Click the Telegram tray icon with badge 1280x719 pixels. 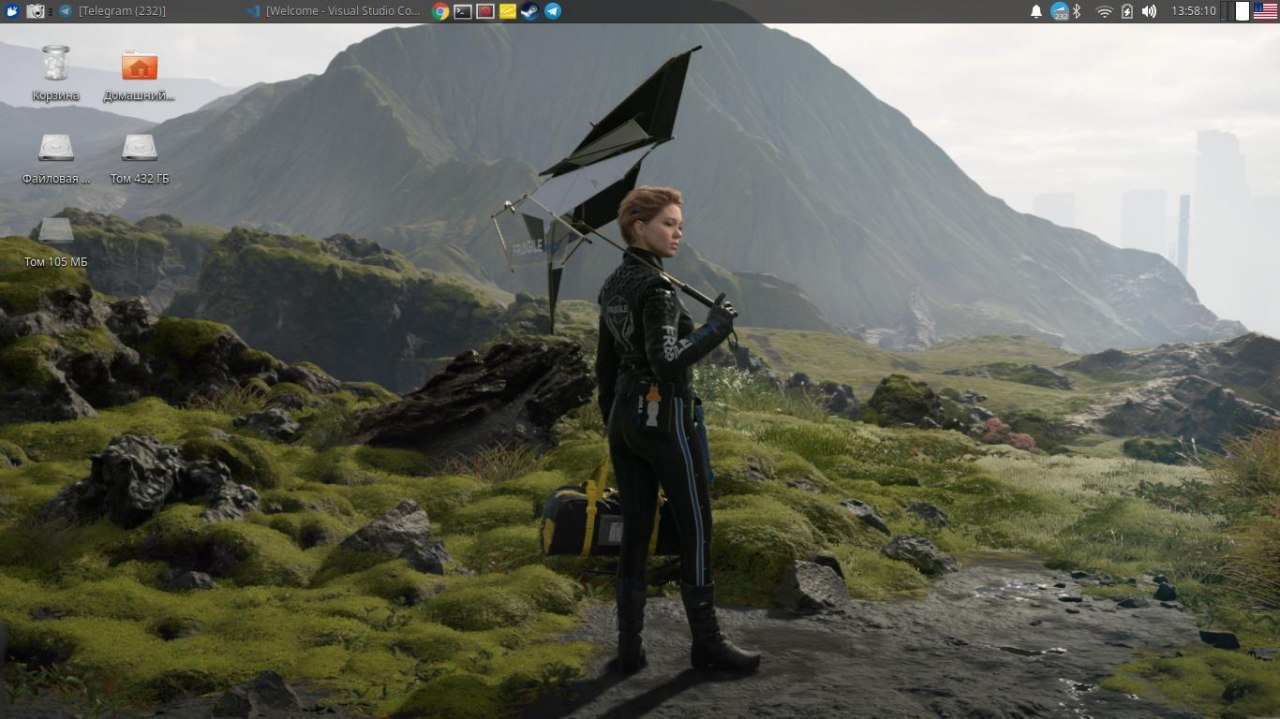pos(1059,11)
